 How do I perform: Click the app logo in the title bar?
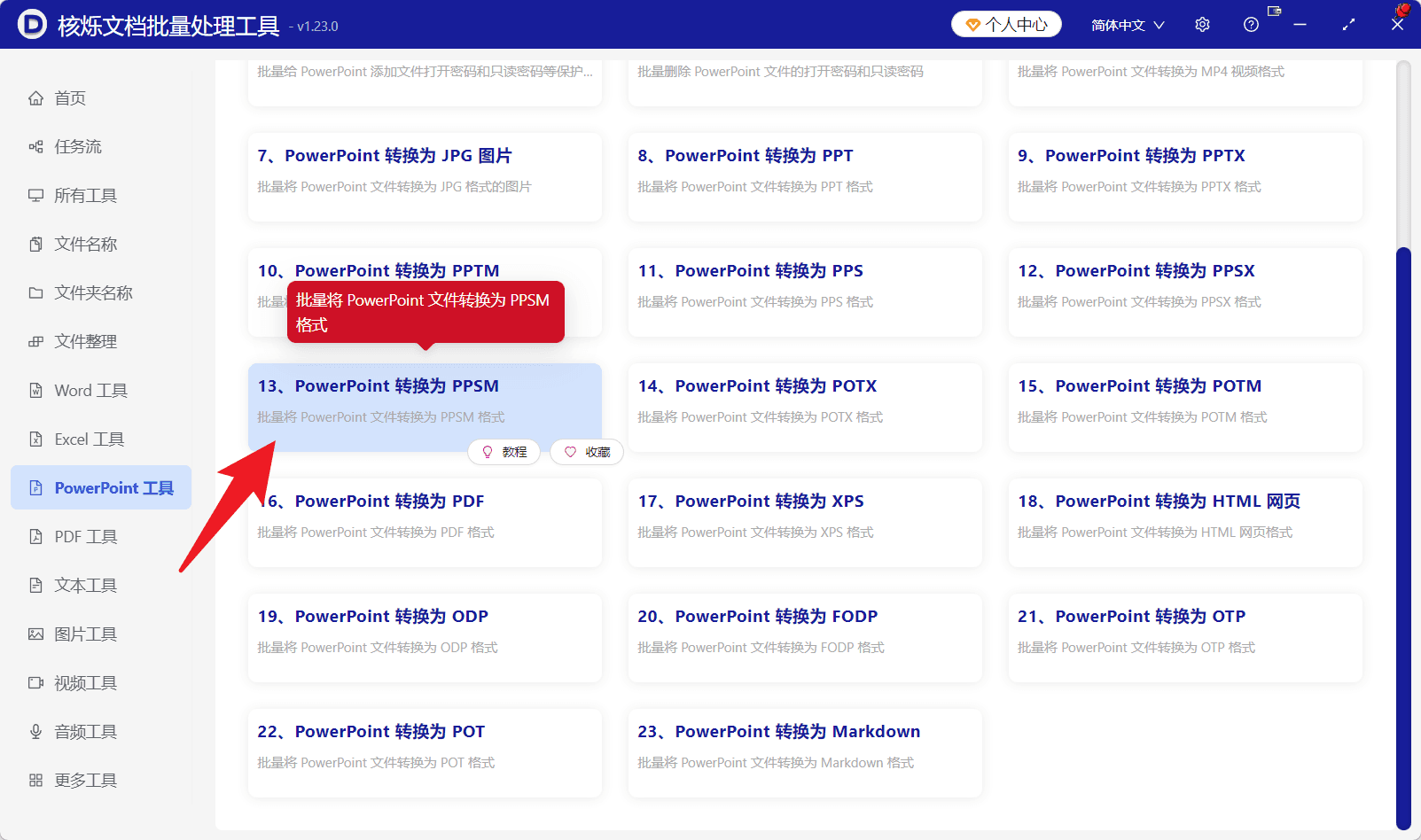[32, 25]
